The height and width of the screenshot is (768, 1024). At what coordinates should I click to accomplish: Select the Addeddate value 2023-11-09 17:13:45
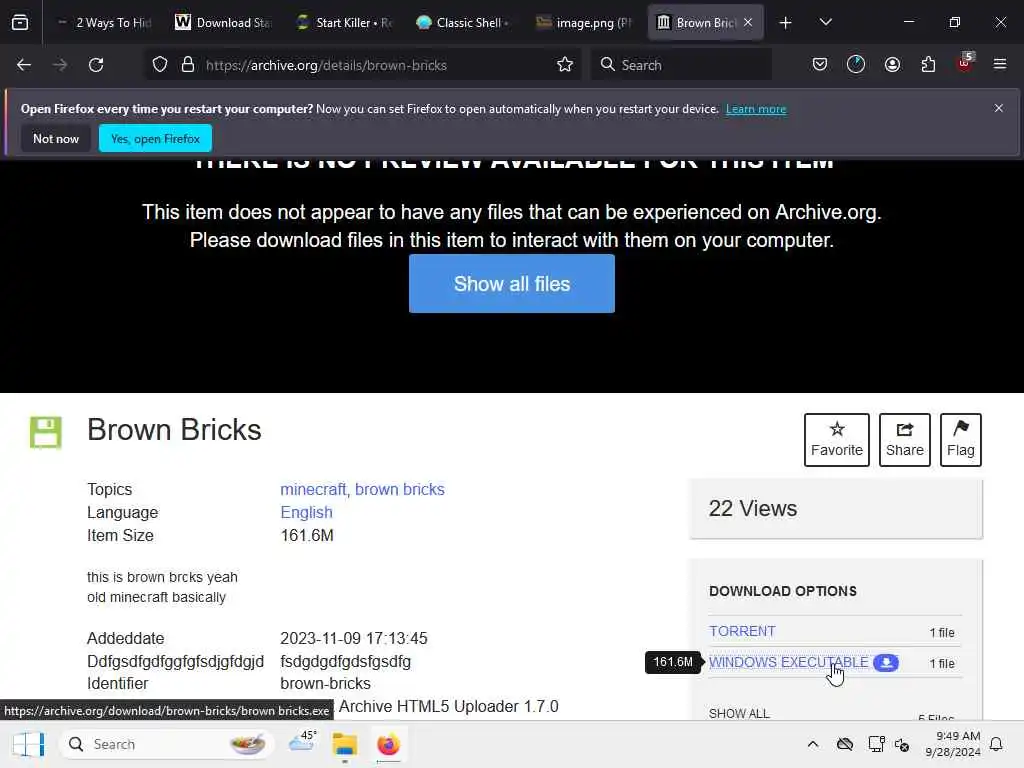353,638
